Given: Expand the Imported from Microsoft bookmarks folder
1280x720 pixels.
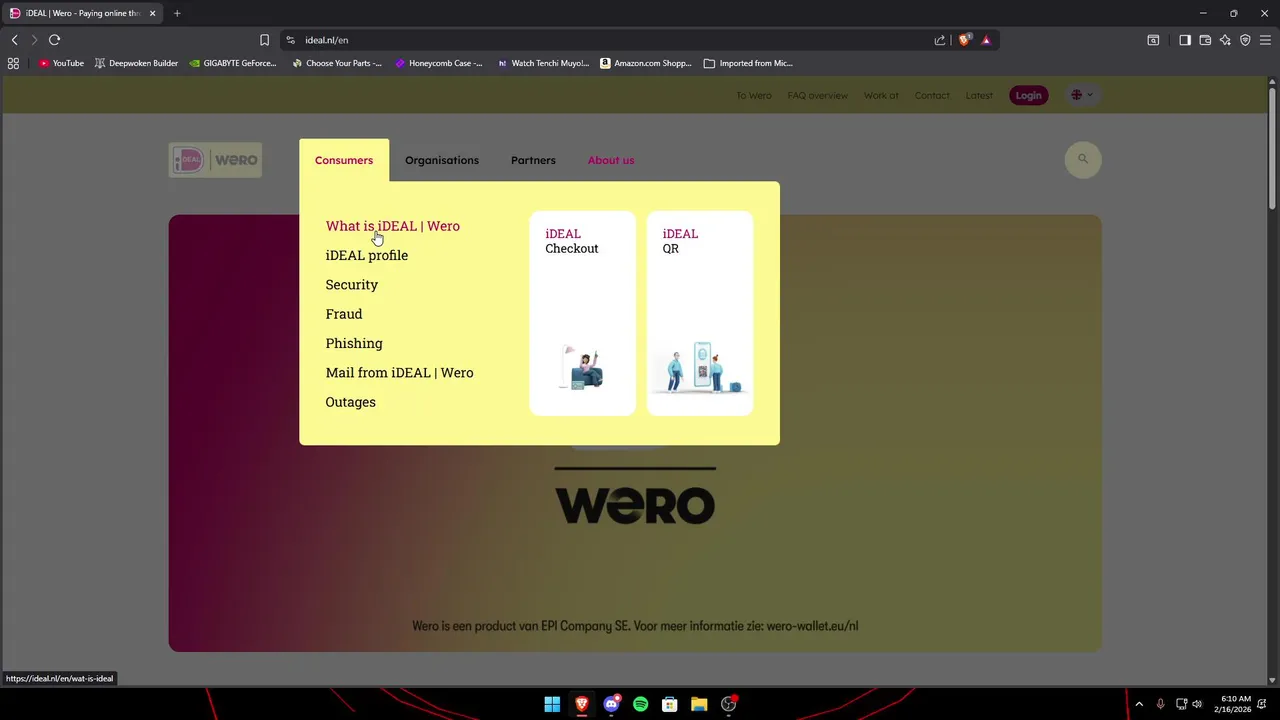Looking at the screenshot, I should tap(748, 63).
